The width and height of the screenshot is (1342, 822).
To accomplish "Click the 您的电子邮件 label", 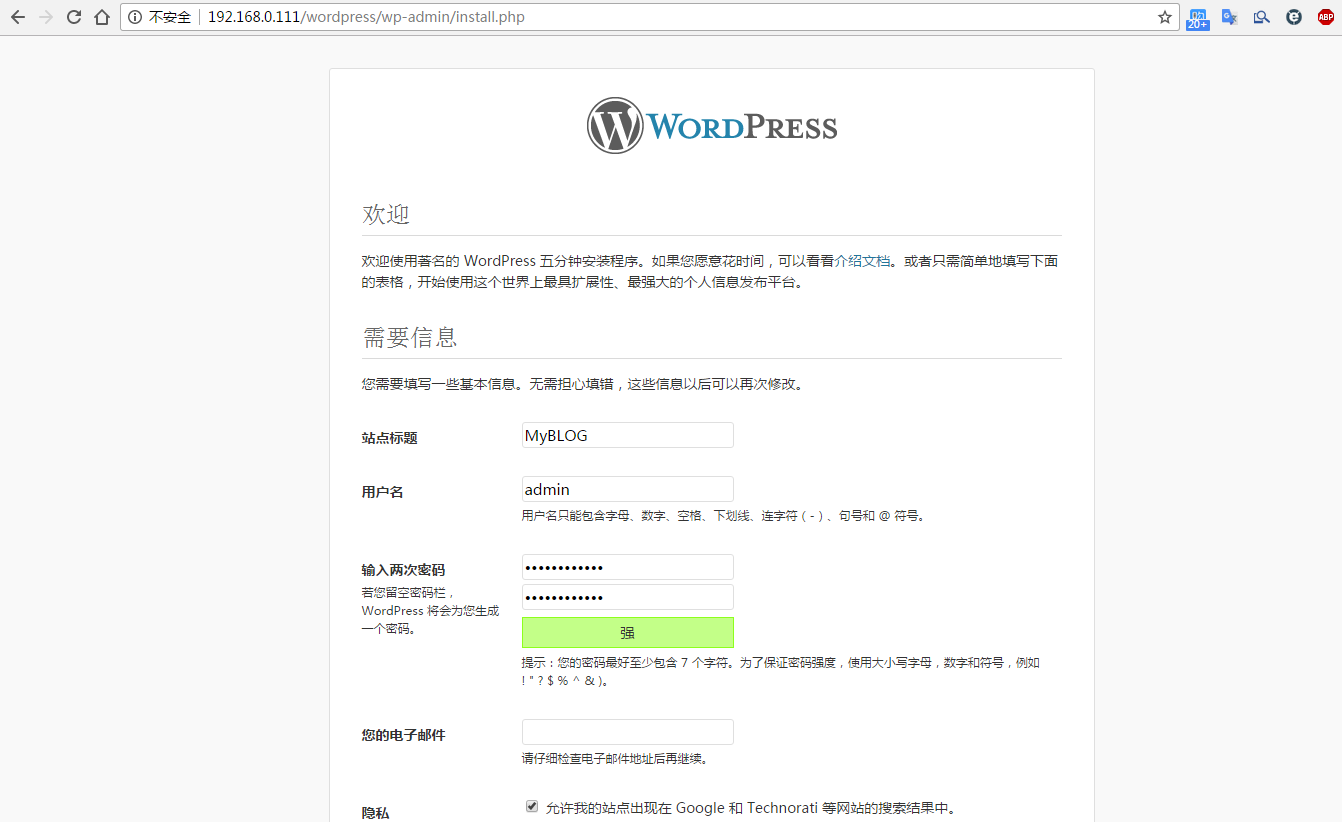I will [403, 735].
